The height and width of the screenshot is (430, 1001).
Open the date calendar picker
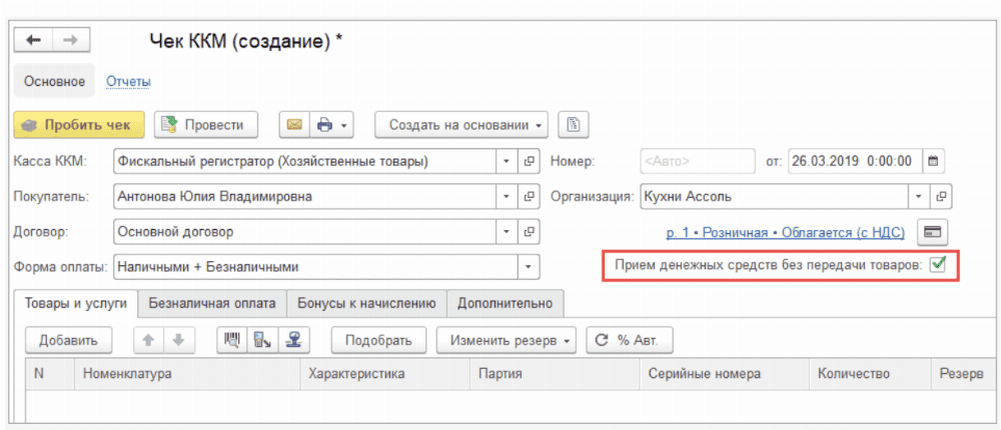click(933, 161)
